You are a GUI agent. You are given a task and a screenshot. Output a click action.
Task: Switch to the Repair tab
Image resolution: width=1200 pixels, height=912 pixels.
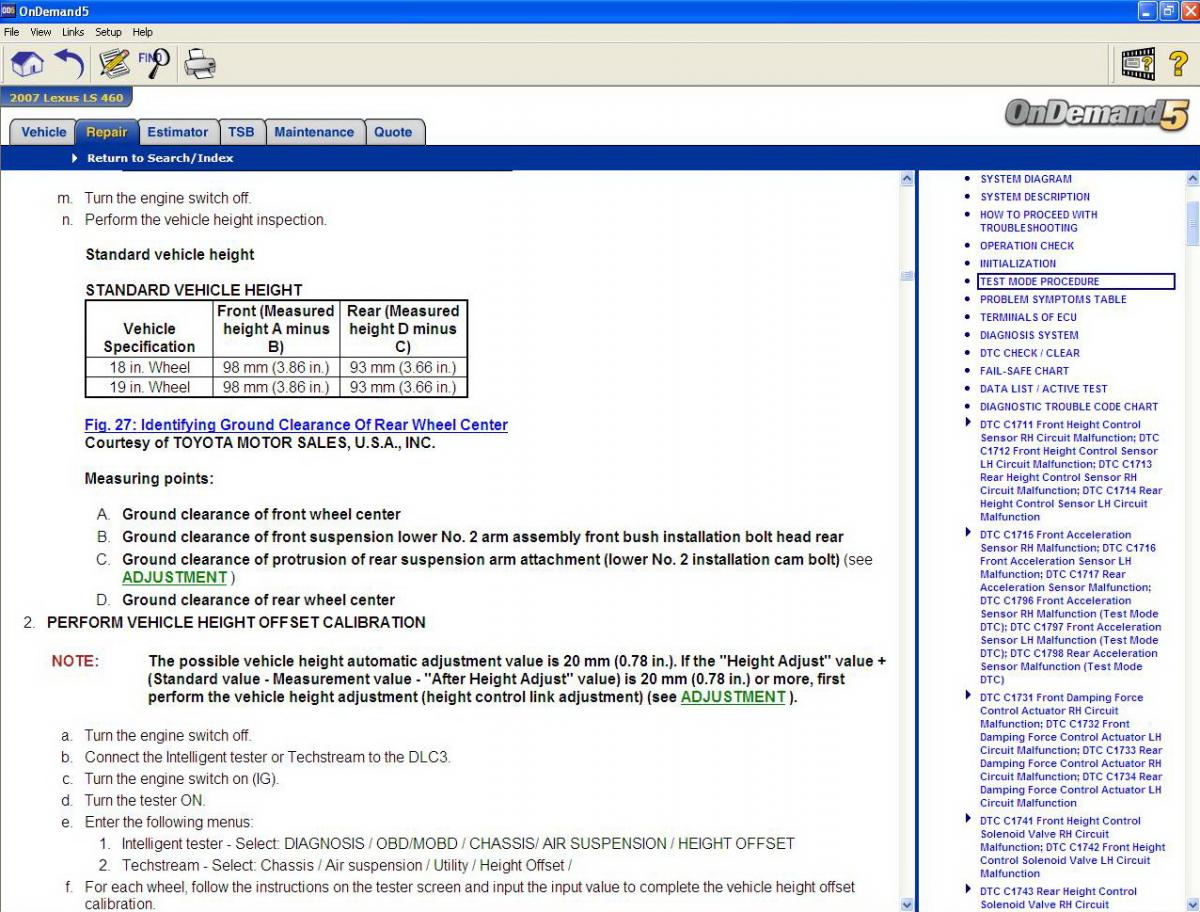106,132
